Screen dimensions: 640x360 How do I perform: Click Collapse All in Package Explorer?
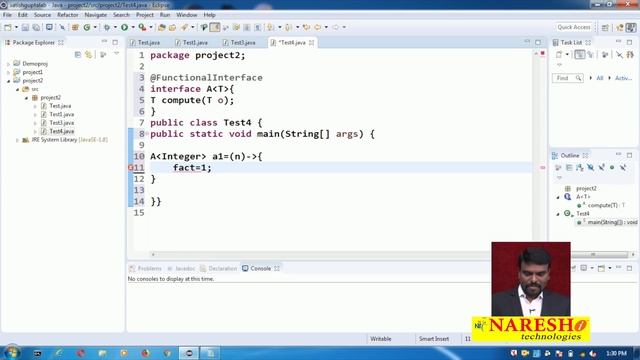tap(78, 54)
